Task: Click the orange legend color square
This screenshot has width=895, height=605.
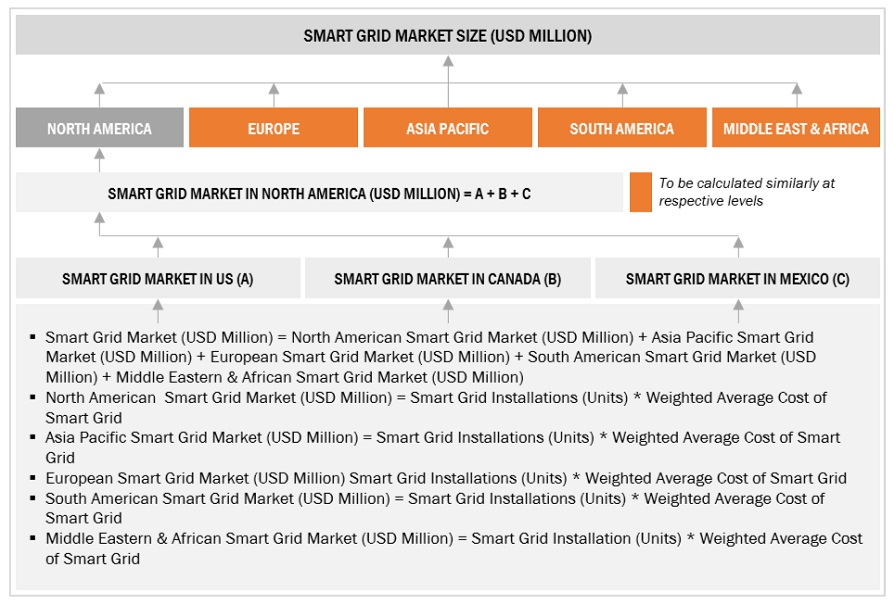Action: 640,192
